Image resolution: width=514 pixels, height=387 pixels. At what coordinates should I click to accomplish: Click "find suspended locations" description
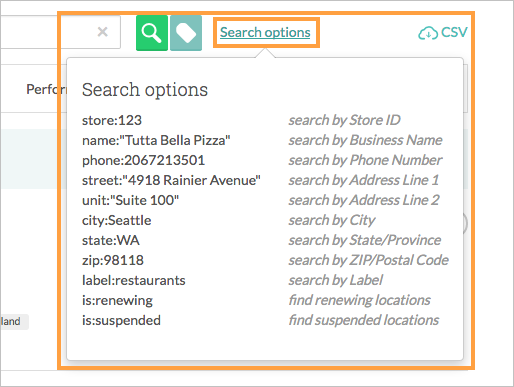pyautogui.click(x=364, y=320)
